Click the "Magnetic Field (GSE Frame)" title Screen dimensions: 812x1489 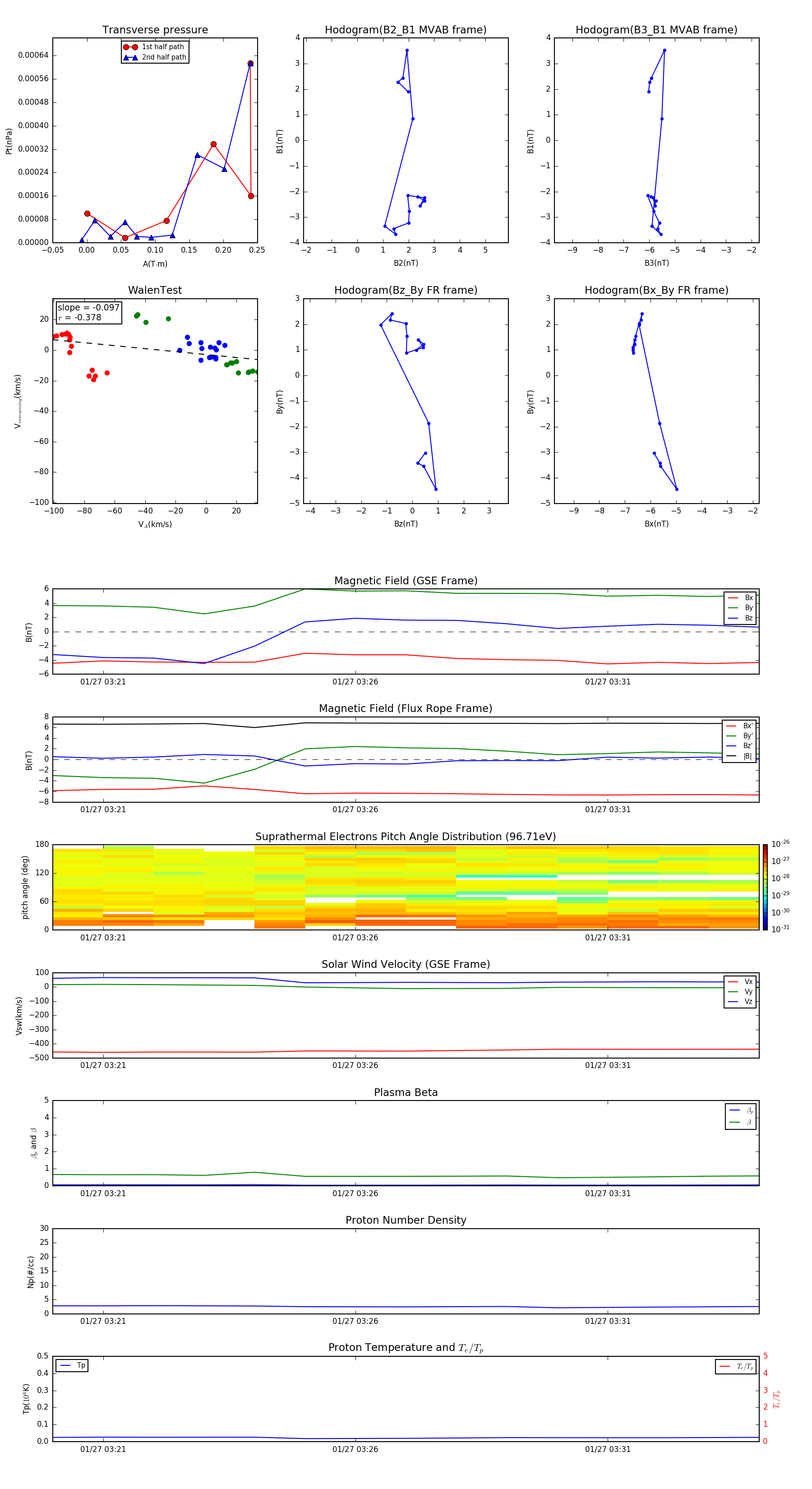406,581
